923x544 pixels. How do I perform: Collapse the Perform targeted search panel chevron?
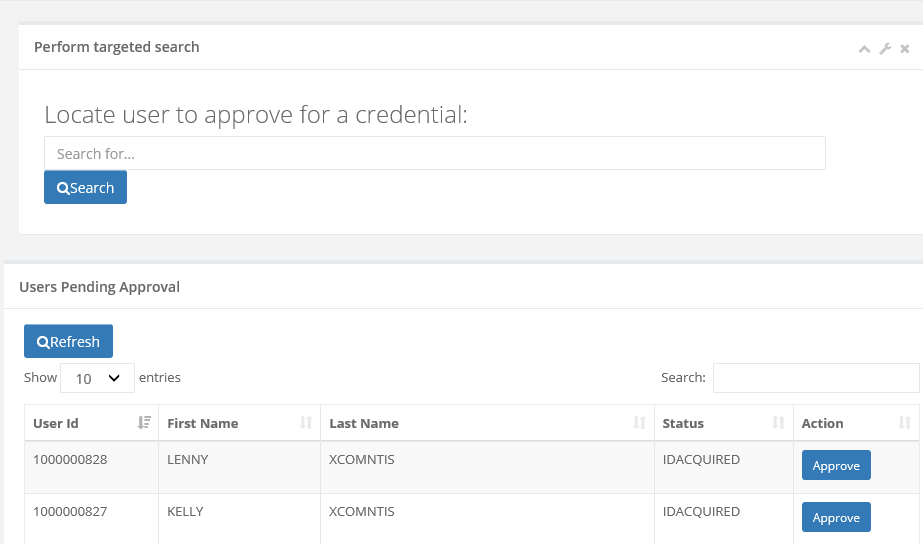tap(864, 48)
